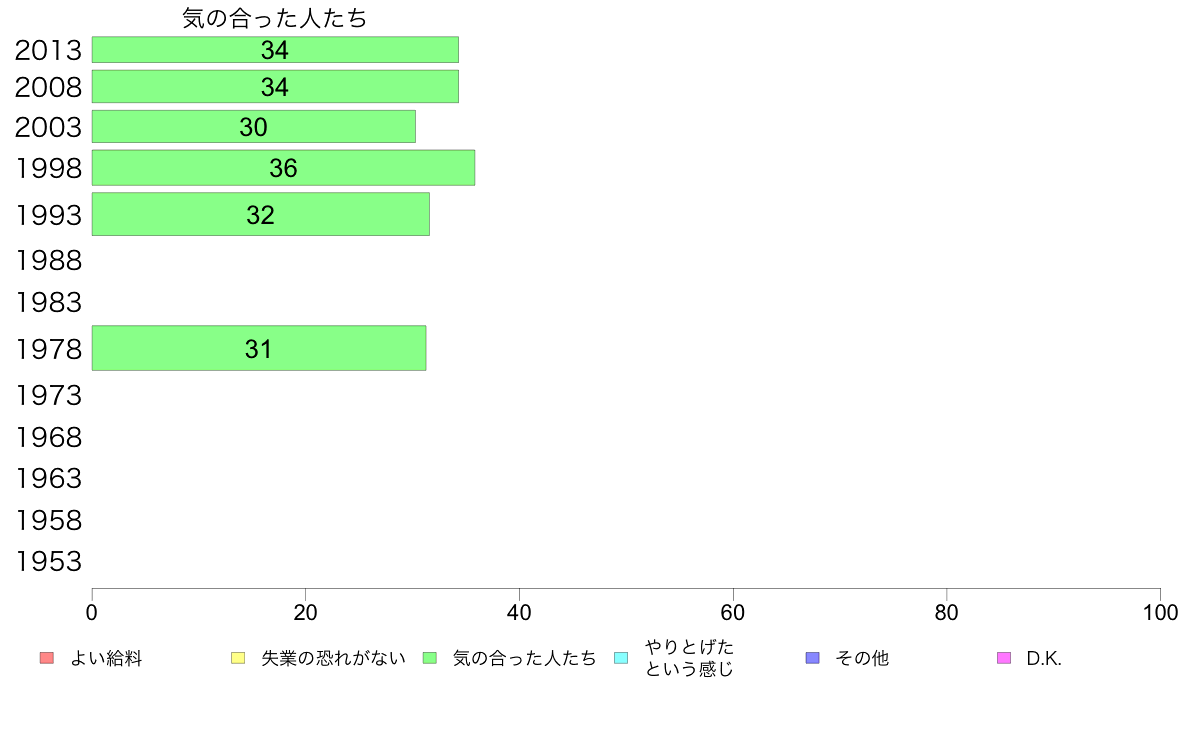Click the blue その他 legend swatch
The height and width of the screenshot is (736, 1188).
pos(812,658)
